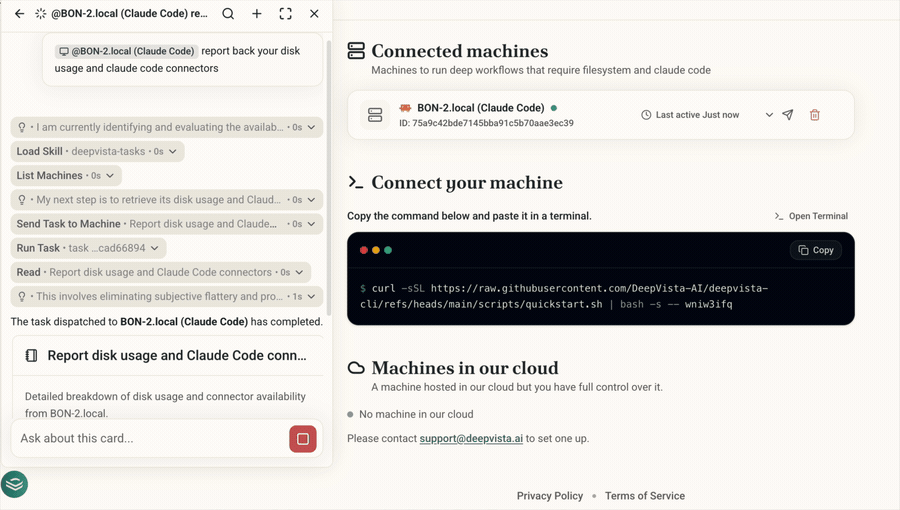Click lightbulb icon on first thought step
900x510 pixels.
tap(22, 127)
